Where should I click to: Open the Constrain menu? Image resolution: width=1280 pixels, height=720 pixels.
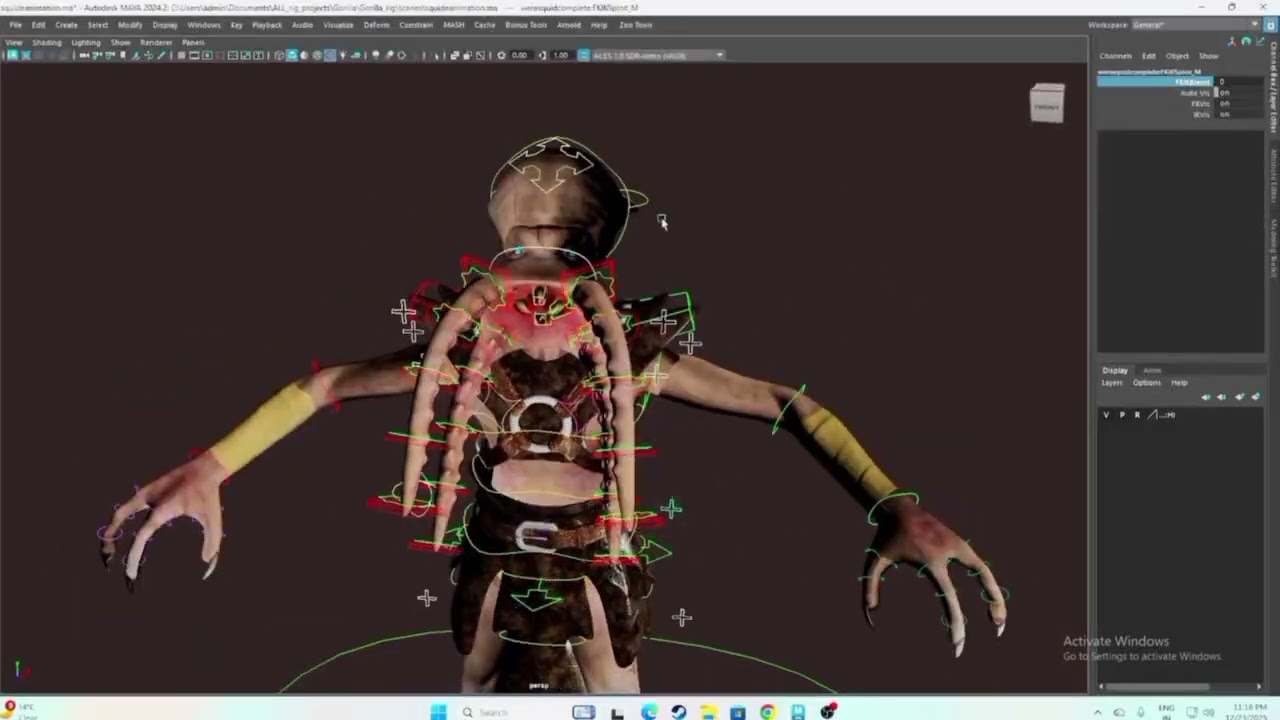coord(416,25)
